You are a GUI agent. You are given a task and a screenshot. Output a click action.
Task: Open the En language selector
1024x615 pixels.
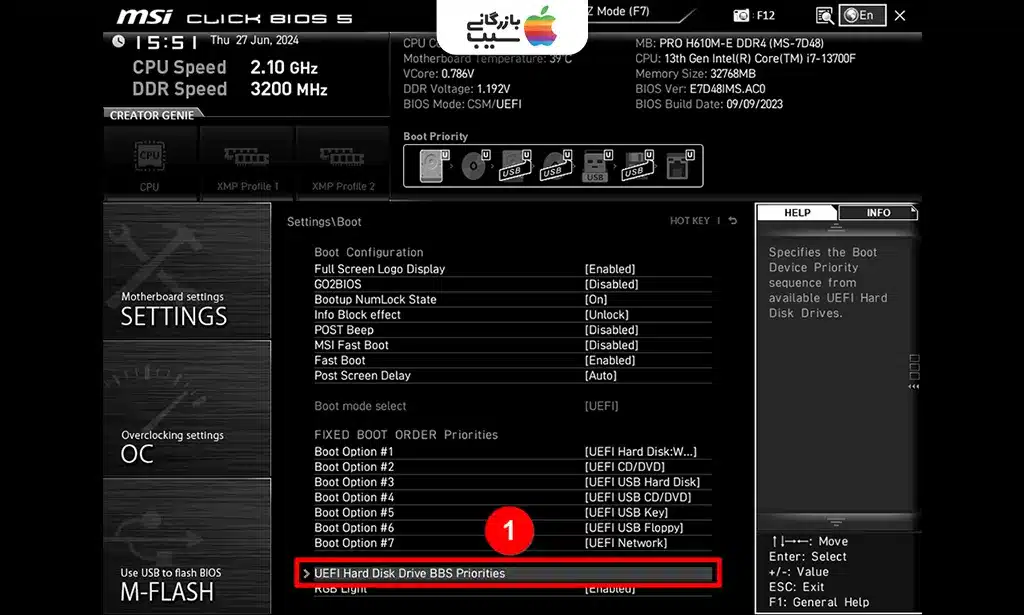[x=862, y=15]
